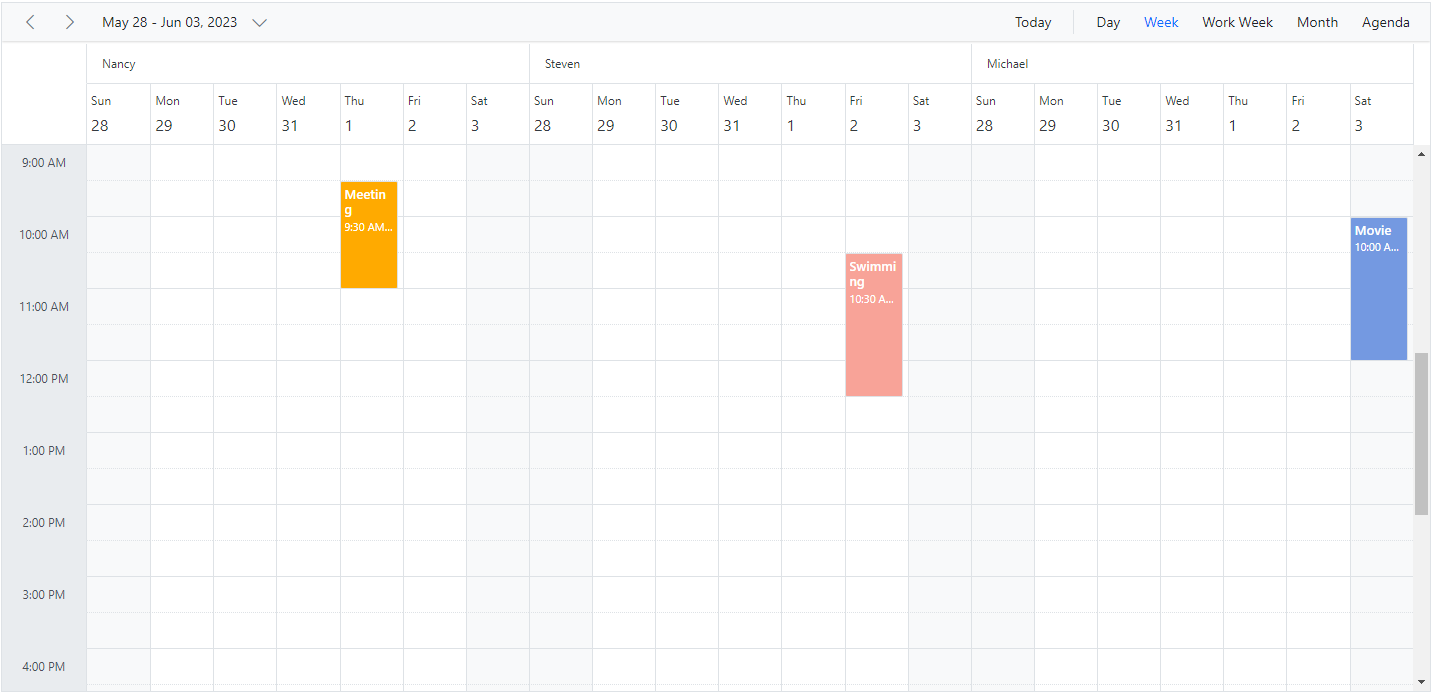Click May 28 - Jun 03, 2023 label
The height and width of the screenshot is (695, 1435).
pos(170,22)
